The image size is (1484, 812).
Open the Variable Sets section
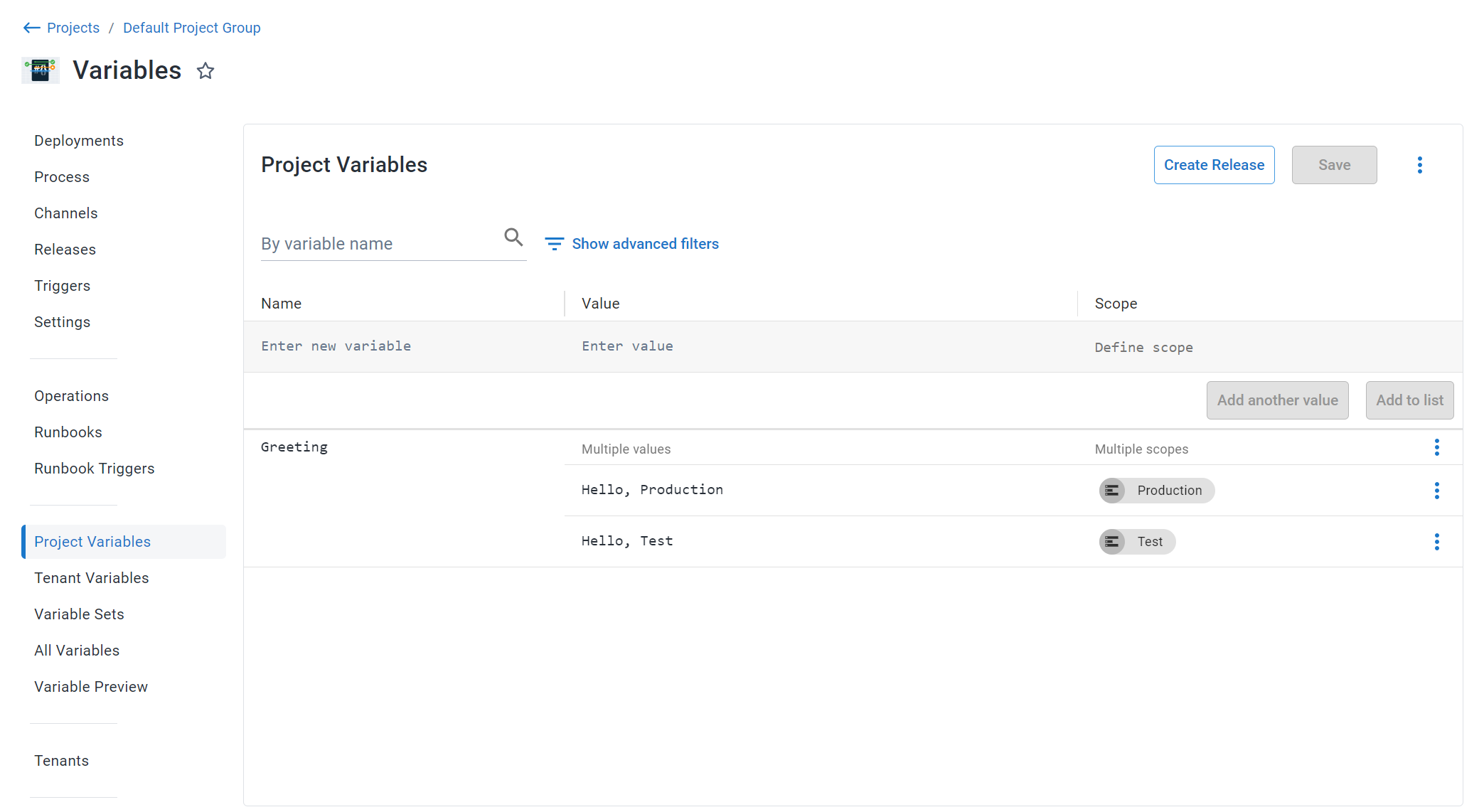[80, 614]
